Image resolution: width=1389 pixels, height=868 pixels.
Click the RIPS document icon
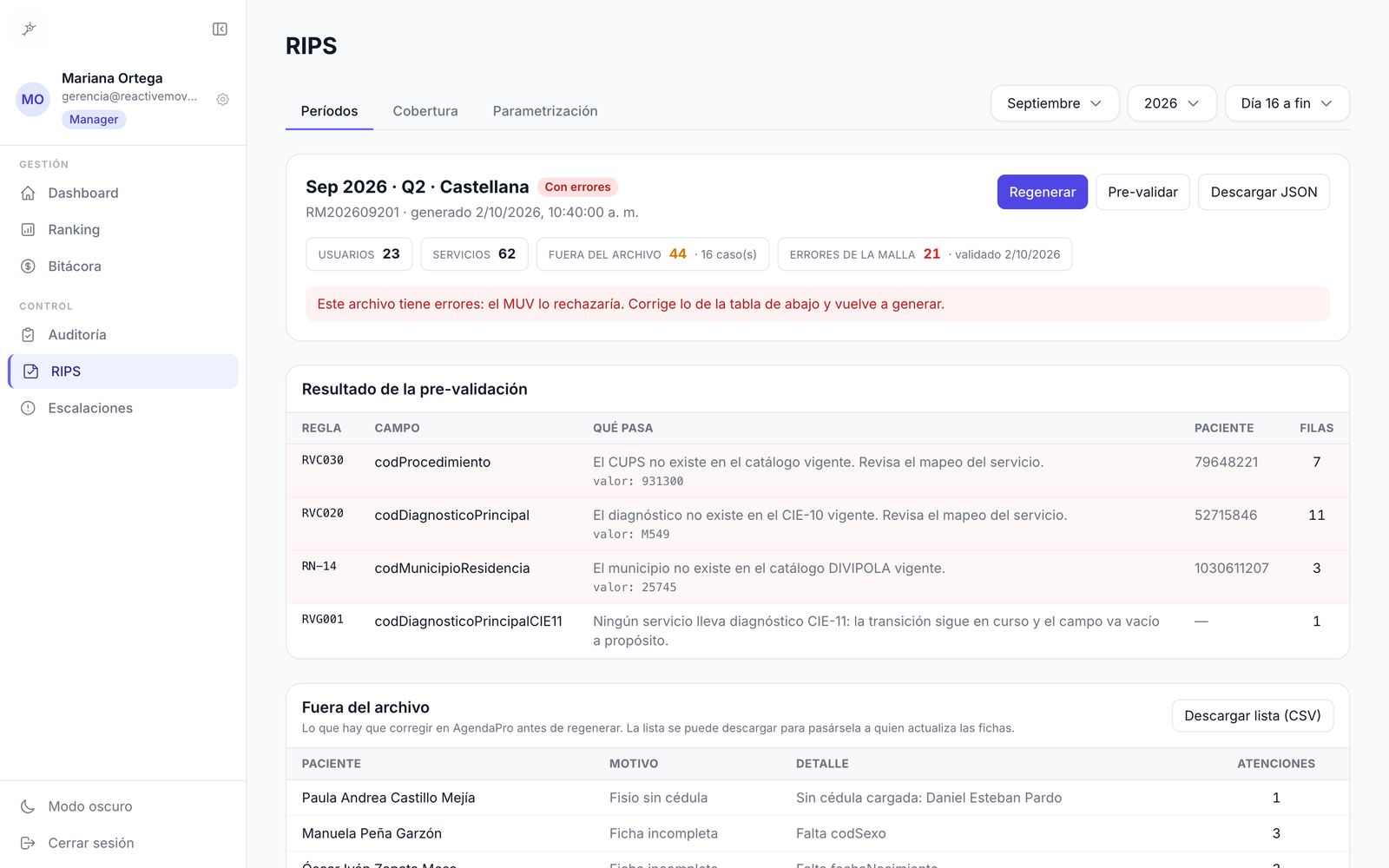point(31,372)
